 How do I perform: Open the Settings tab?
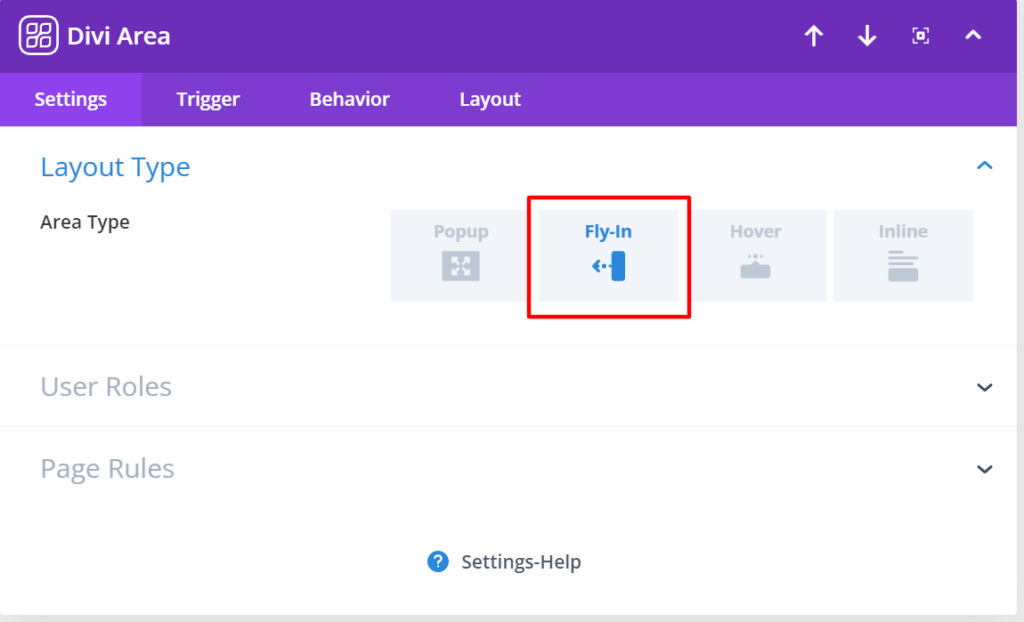(x=71, y=99)
